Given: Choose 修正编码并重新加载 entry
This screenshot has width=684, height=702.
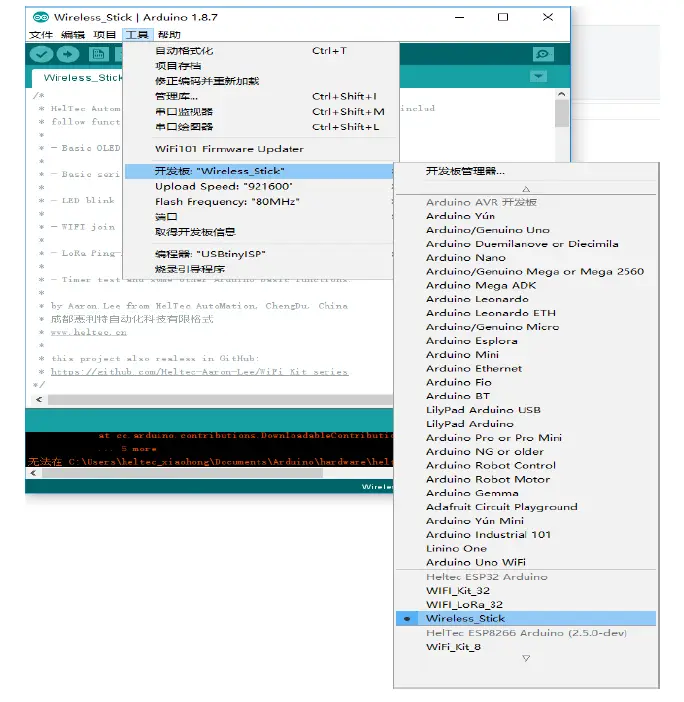Looking at the screenshot, I should 259,81.
